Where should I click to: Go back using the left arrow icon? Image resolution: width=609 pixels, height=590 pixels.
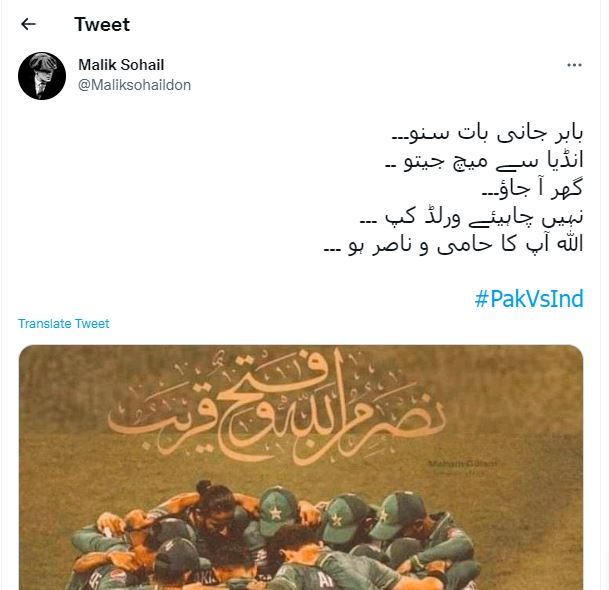[28, 24]
